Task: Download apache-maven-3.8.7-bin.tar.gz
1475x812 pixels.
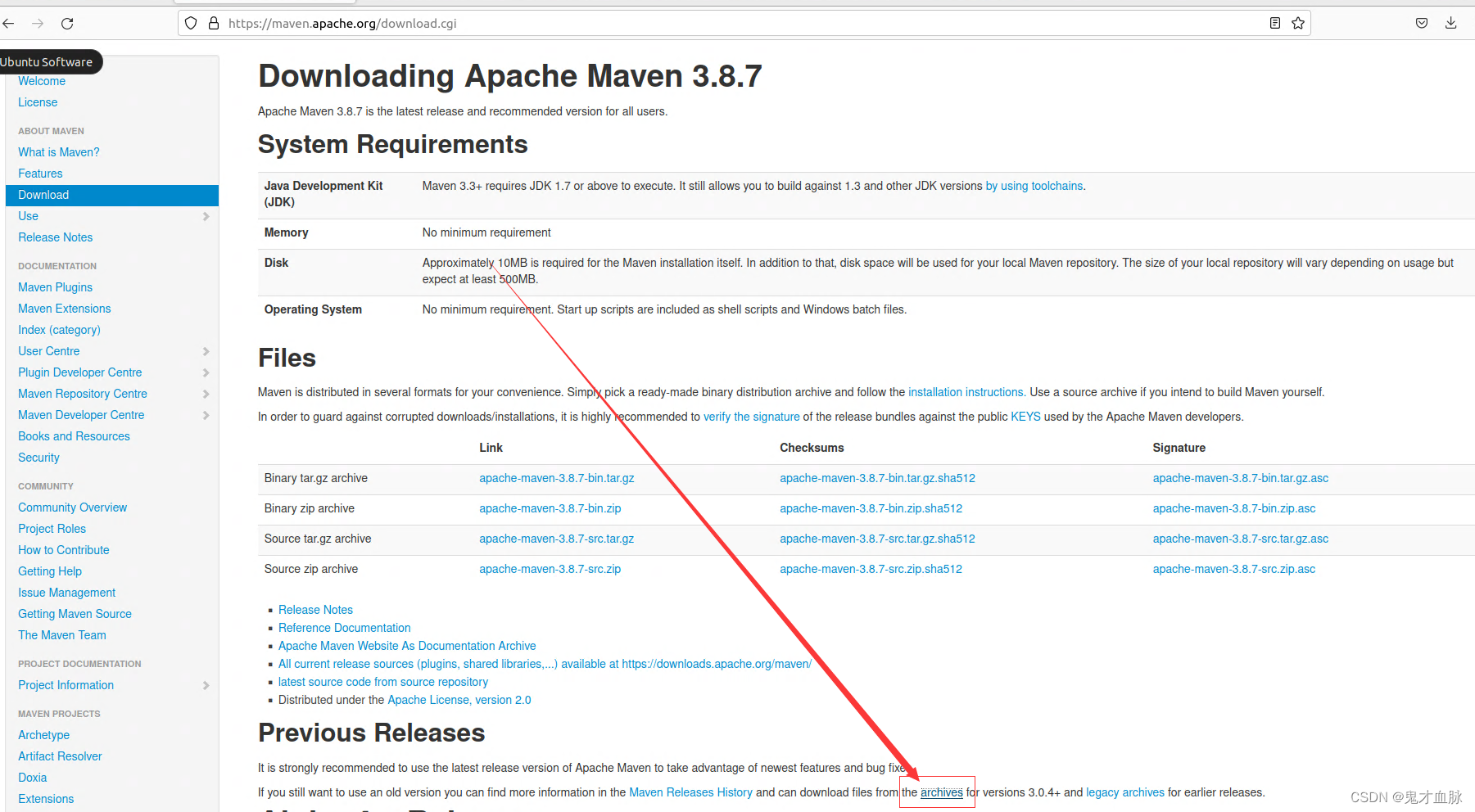Action: 557,478
